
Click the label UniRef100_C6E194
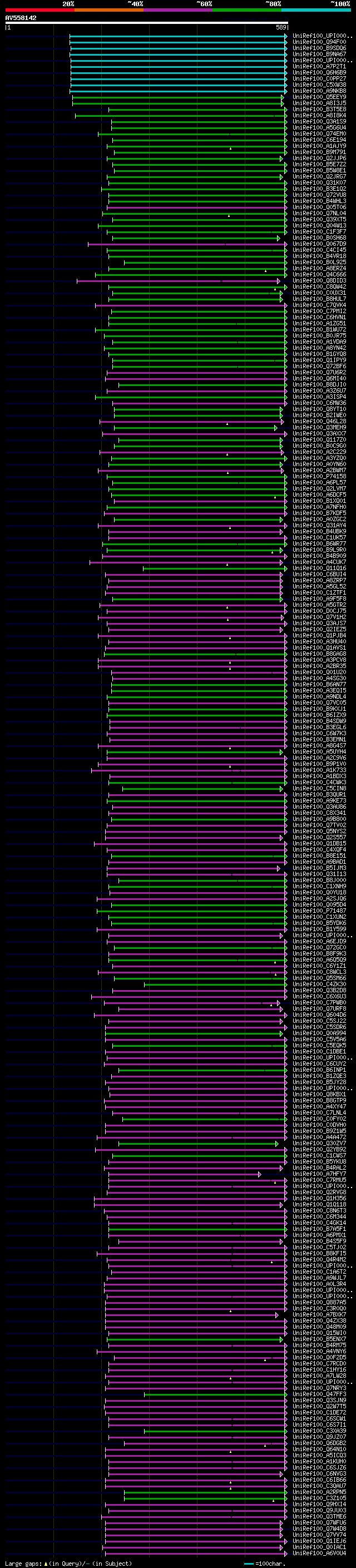click(319, 140)
